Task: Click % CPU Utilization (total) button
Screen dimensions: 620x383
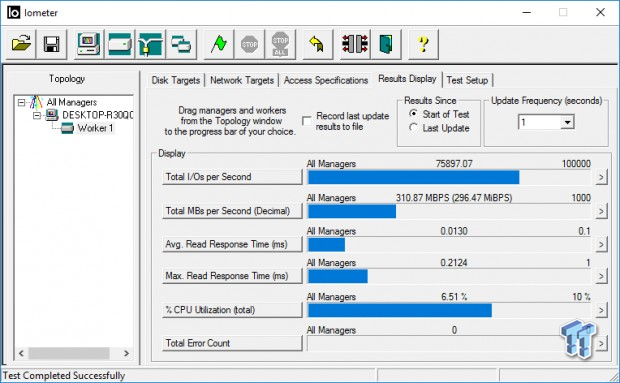Action: pos(232,310)
